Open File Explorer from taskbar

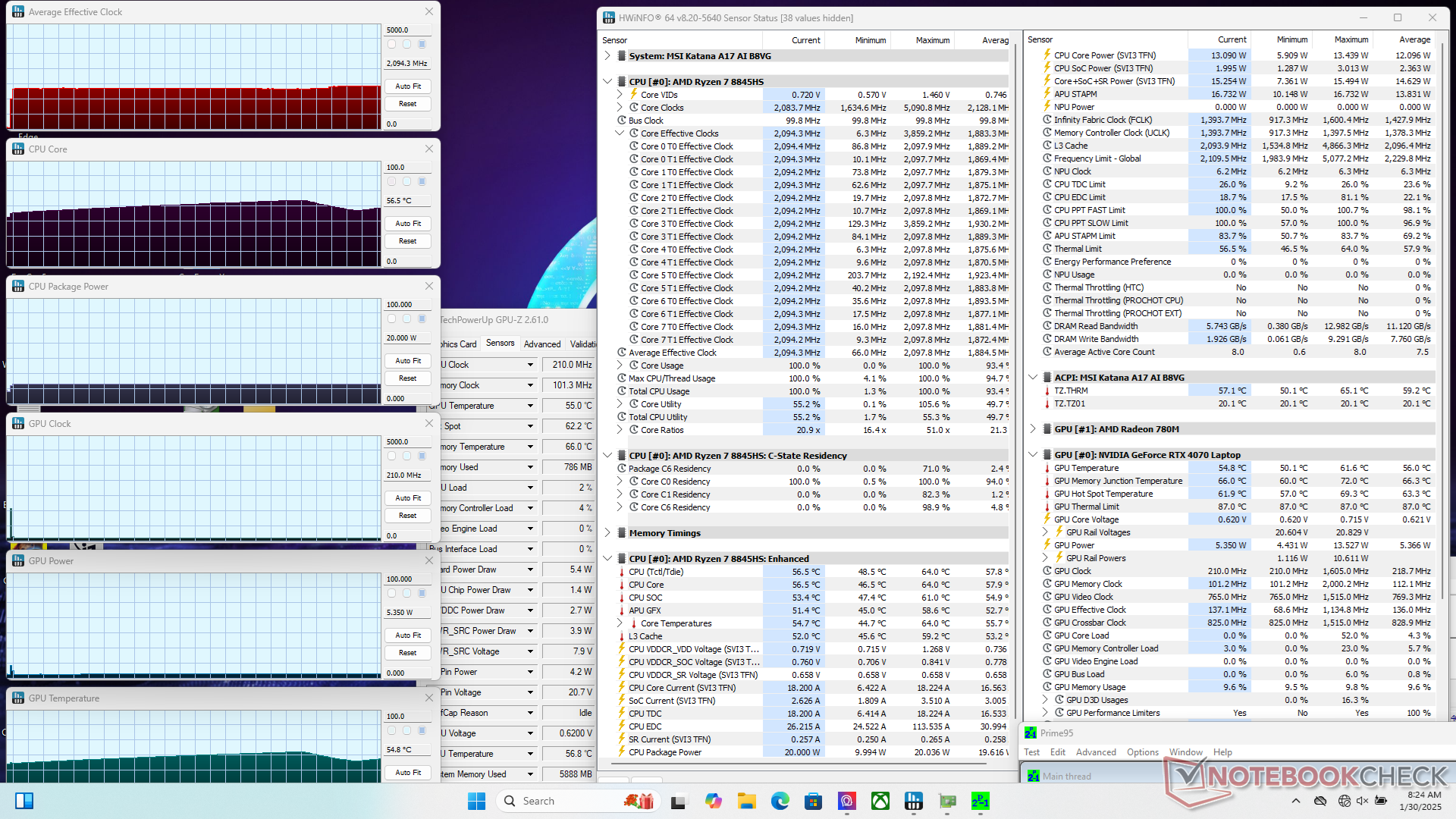[x=747, y=801]
